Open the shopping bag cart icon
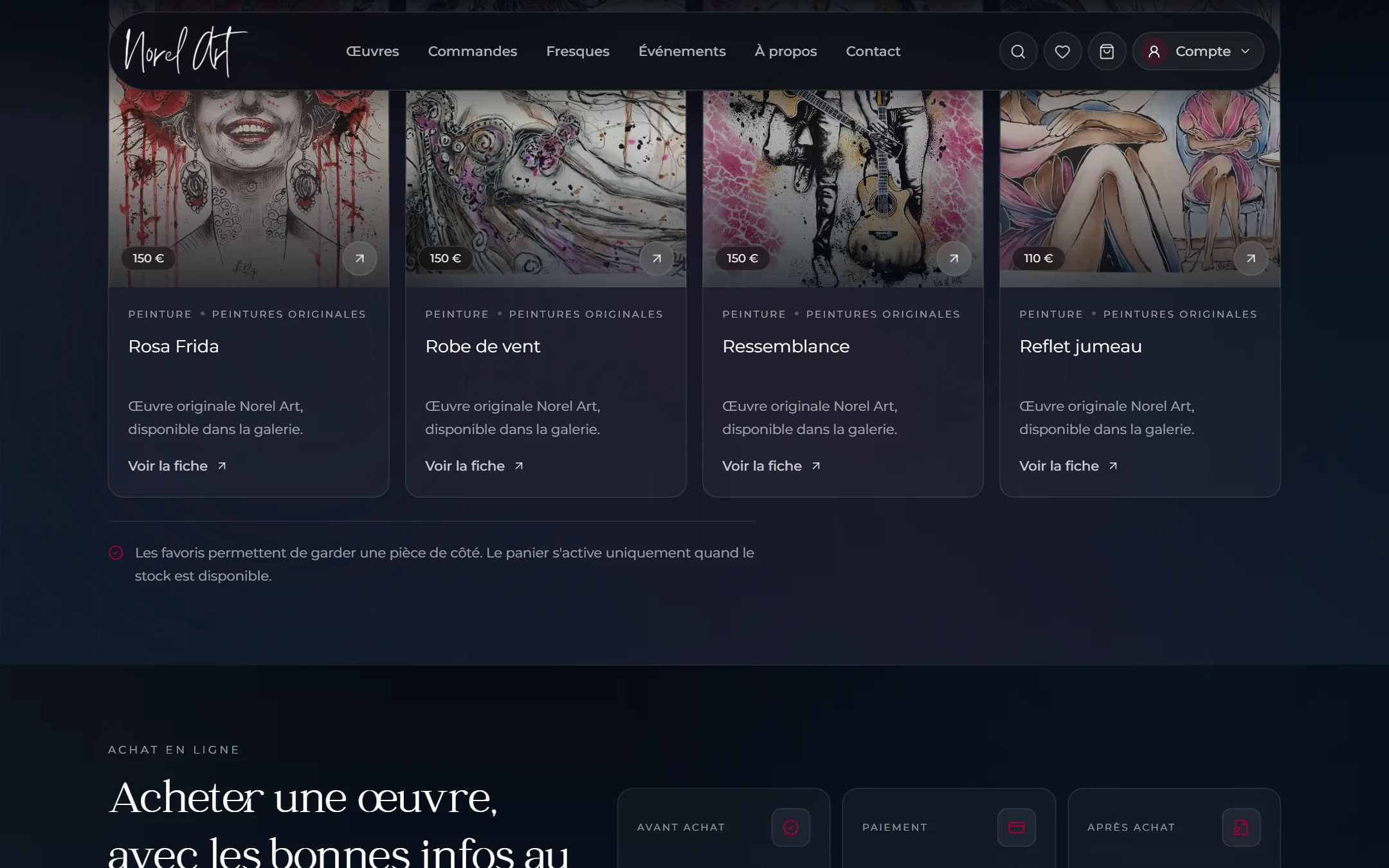Viewport: 1389px width, 868px height. click(1107, 51)
